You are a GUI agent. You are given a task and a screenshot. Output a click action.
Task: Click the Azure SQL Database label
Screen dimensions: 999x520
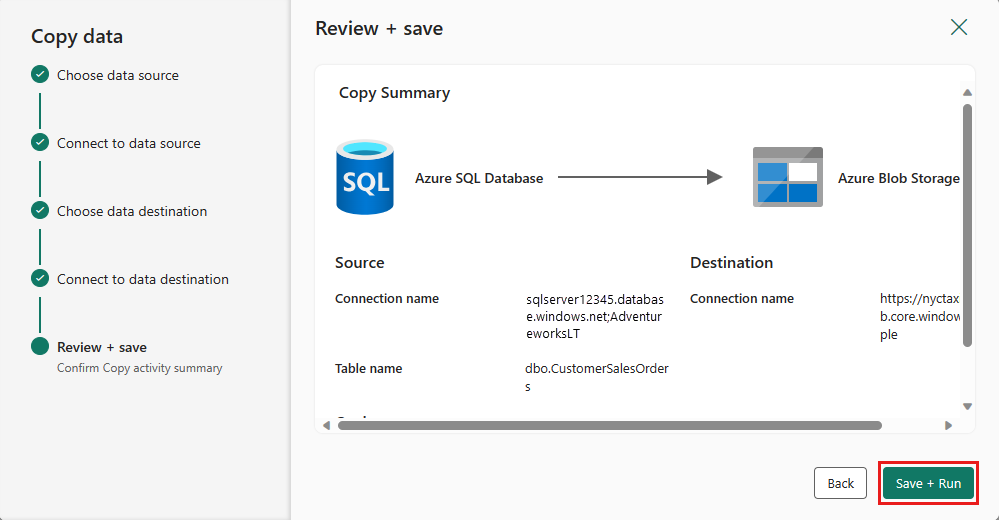[x=479, y=178]
